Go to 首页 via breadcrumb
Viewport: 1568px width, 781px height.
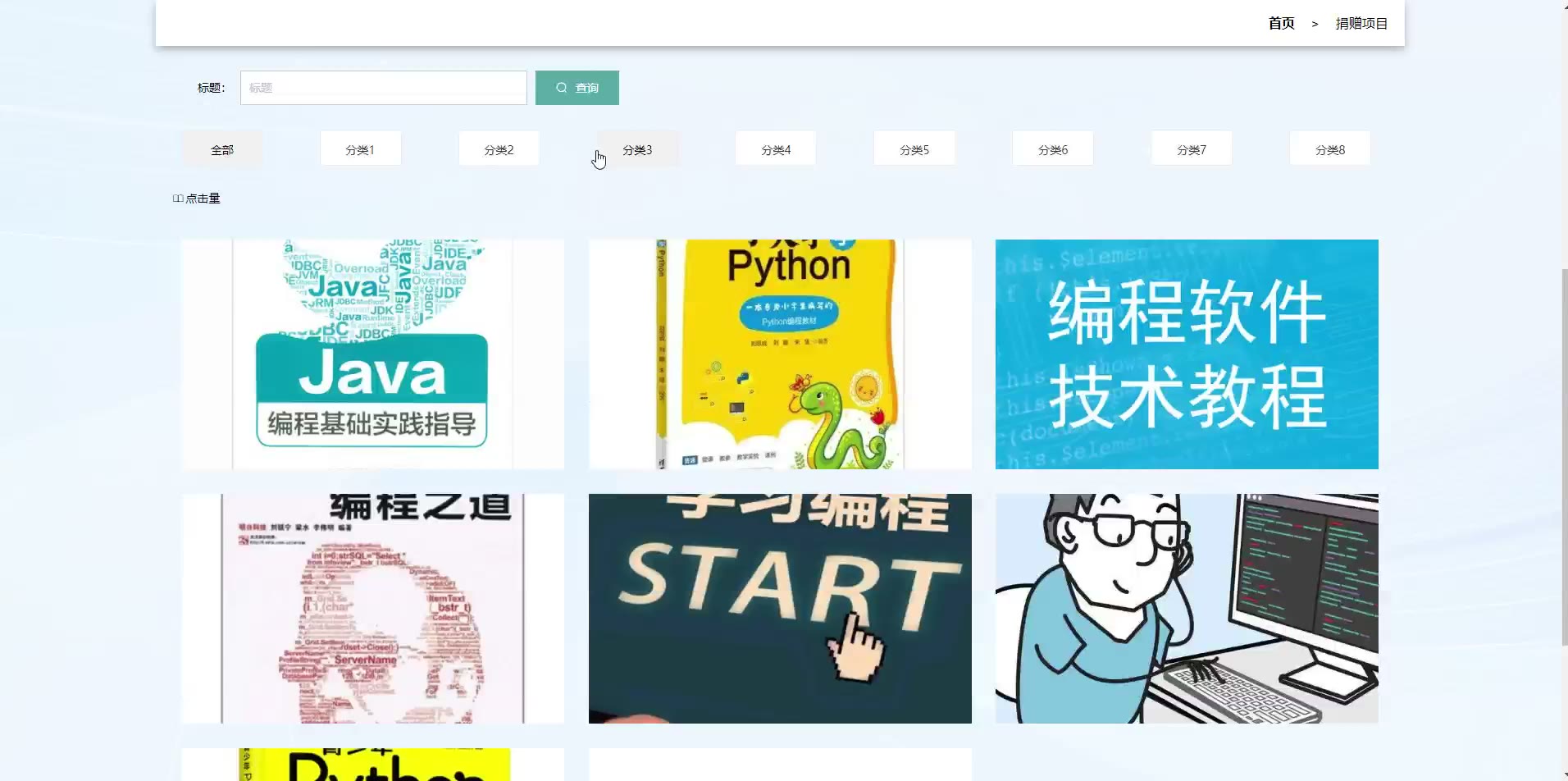point(1281,24)
